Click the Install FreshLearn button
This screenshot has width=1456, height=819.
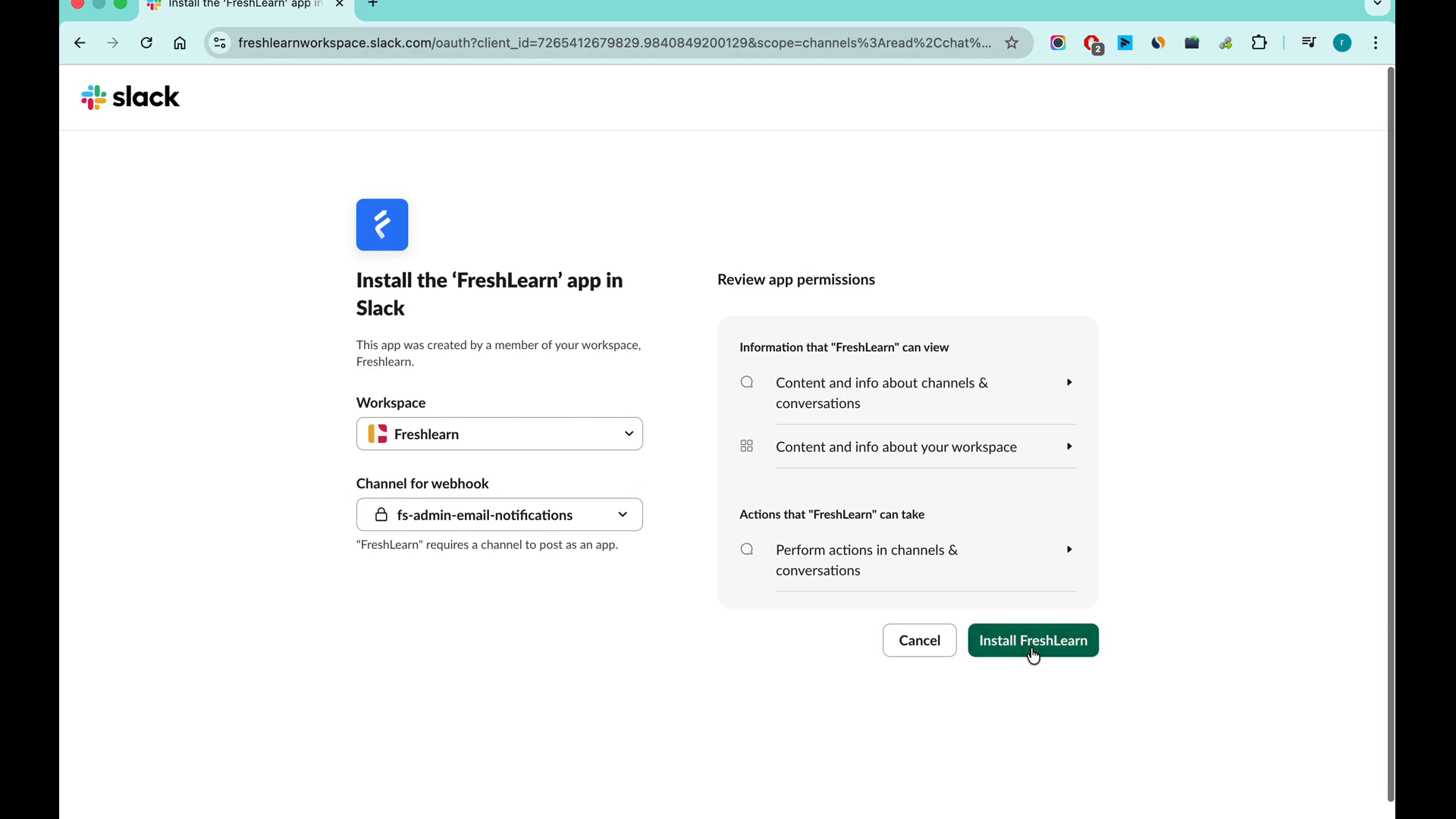pyautogui.click(x=1033, y=641)
